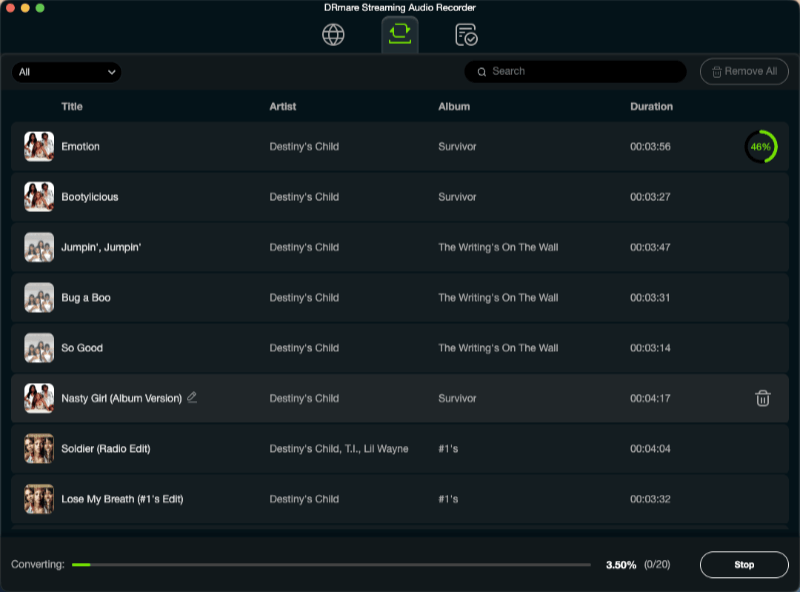800x592 pixels.
Task: Edit Nasty Girl title with pencil icon
Action: (192, 397)
